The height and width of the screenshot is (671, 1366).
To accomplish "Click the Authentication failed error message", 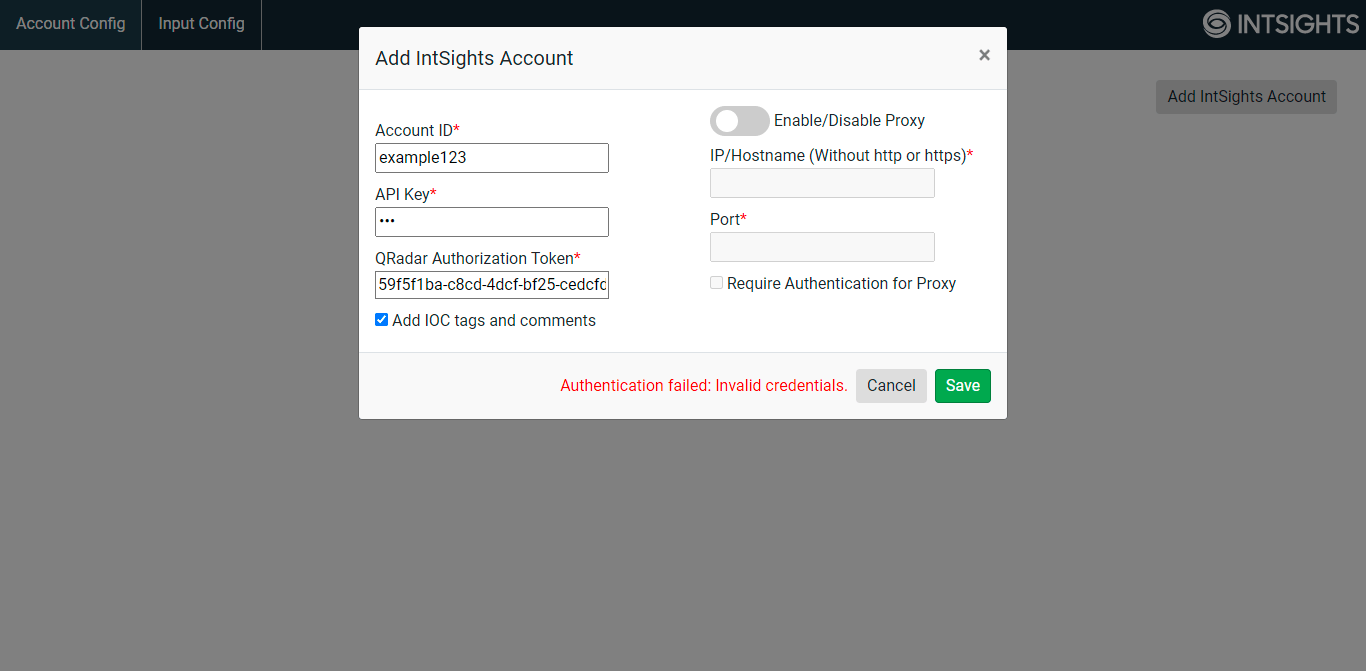I will tap(704, 386).
